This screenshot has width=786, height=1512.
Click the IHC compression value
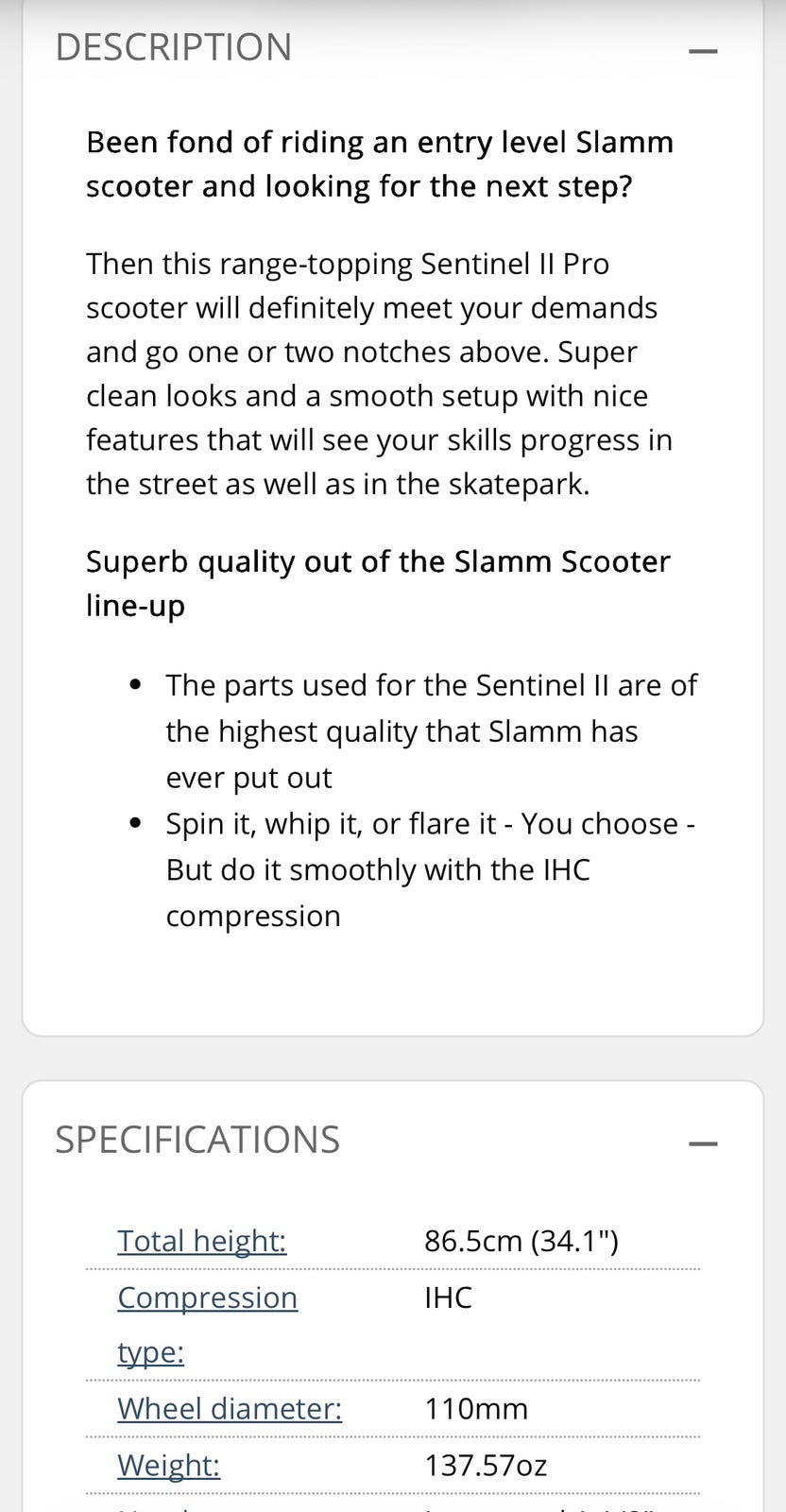coord(448,1297)
